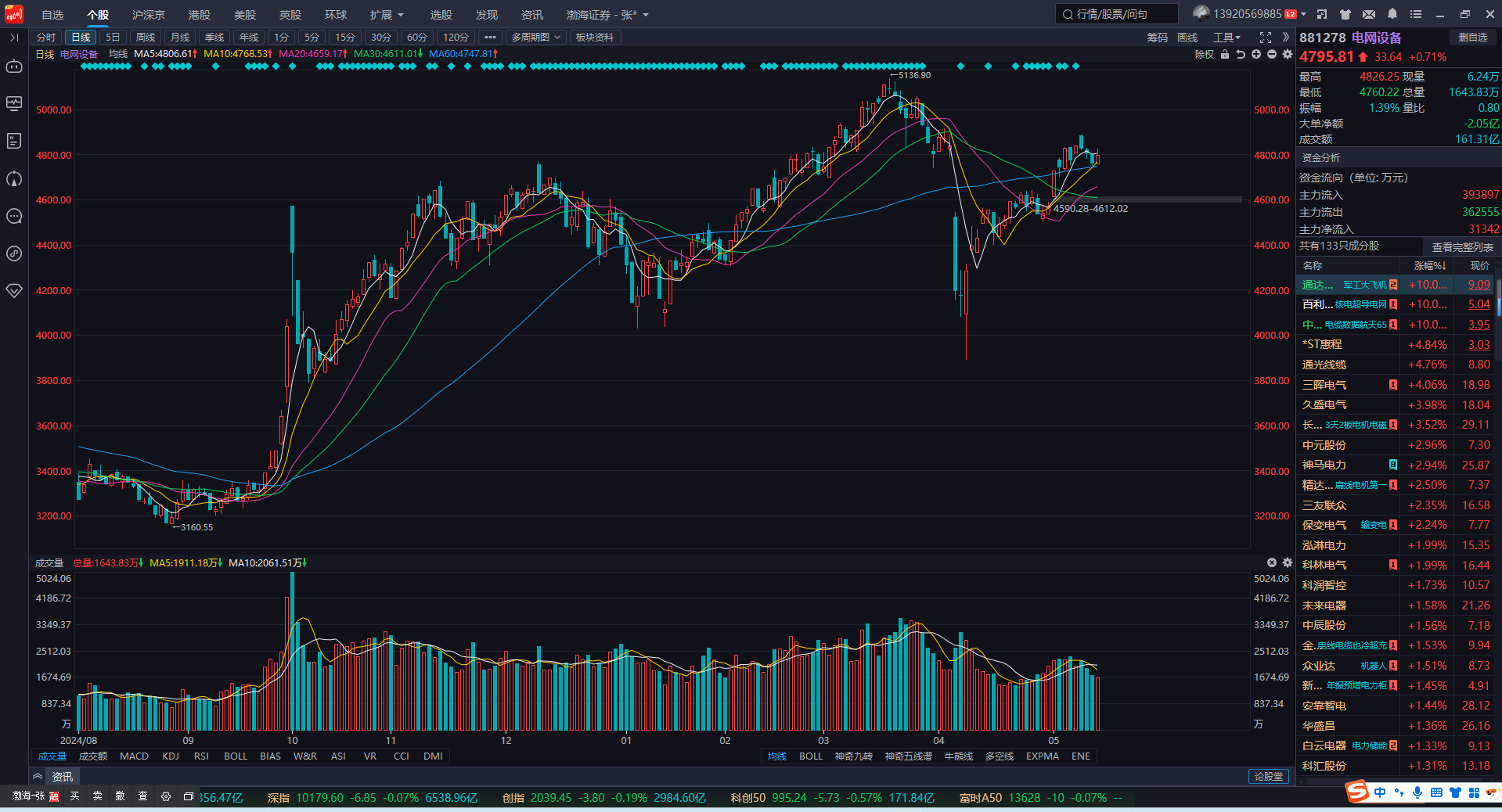
Task: Open the 板块资料 button
Action: pyautogui.click(x=594, y=38)
